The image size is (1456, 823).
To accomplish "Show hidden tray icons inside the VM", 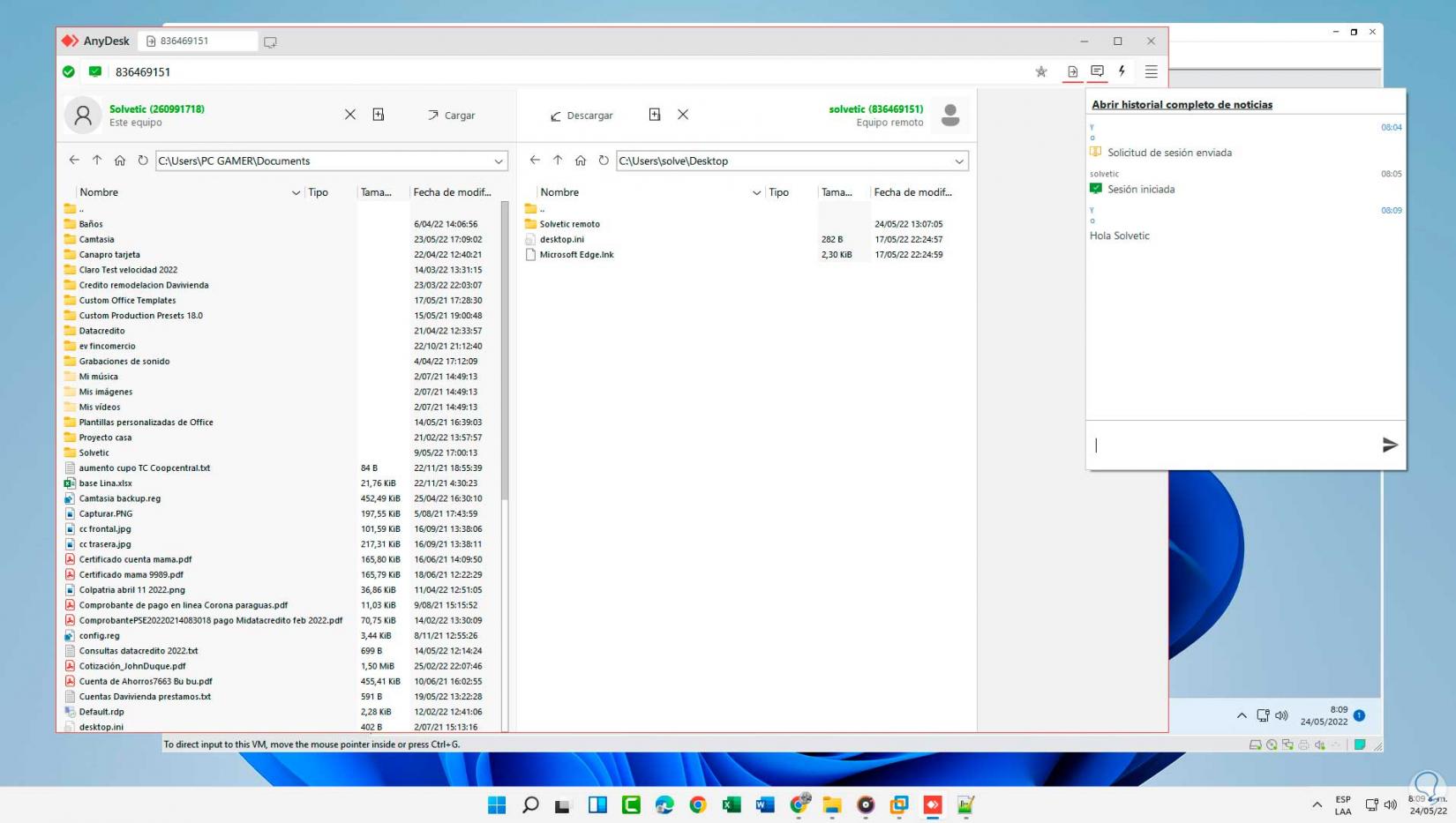I will coord(1242,715).
